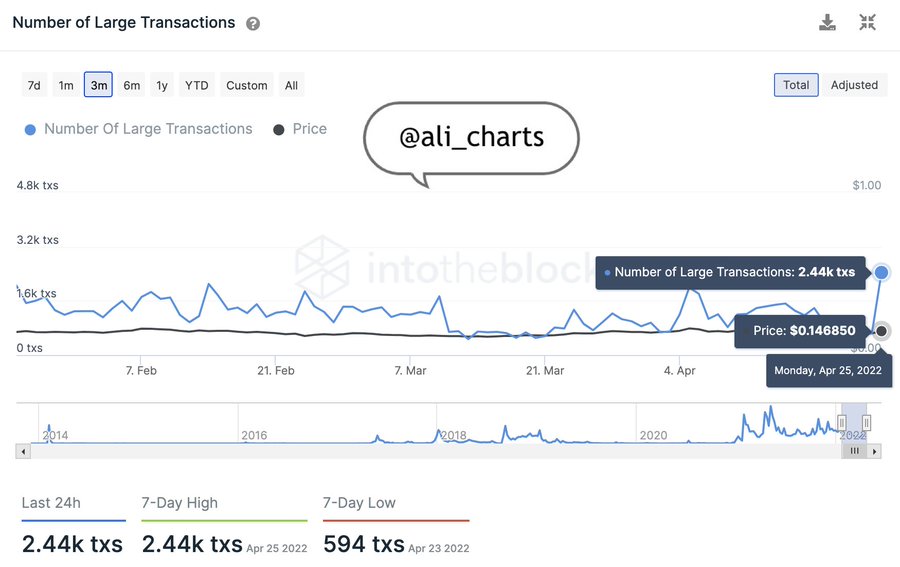
Task: Open the Custom date range picker
Action: coord(247,85)
